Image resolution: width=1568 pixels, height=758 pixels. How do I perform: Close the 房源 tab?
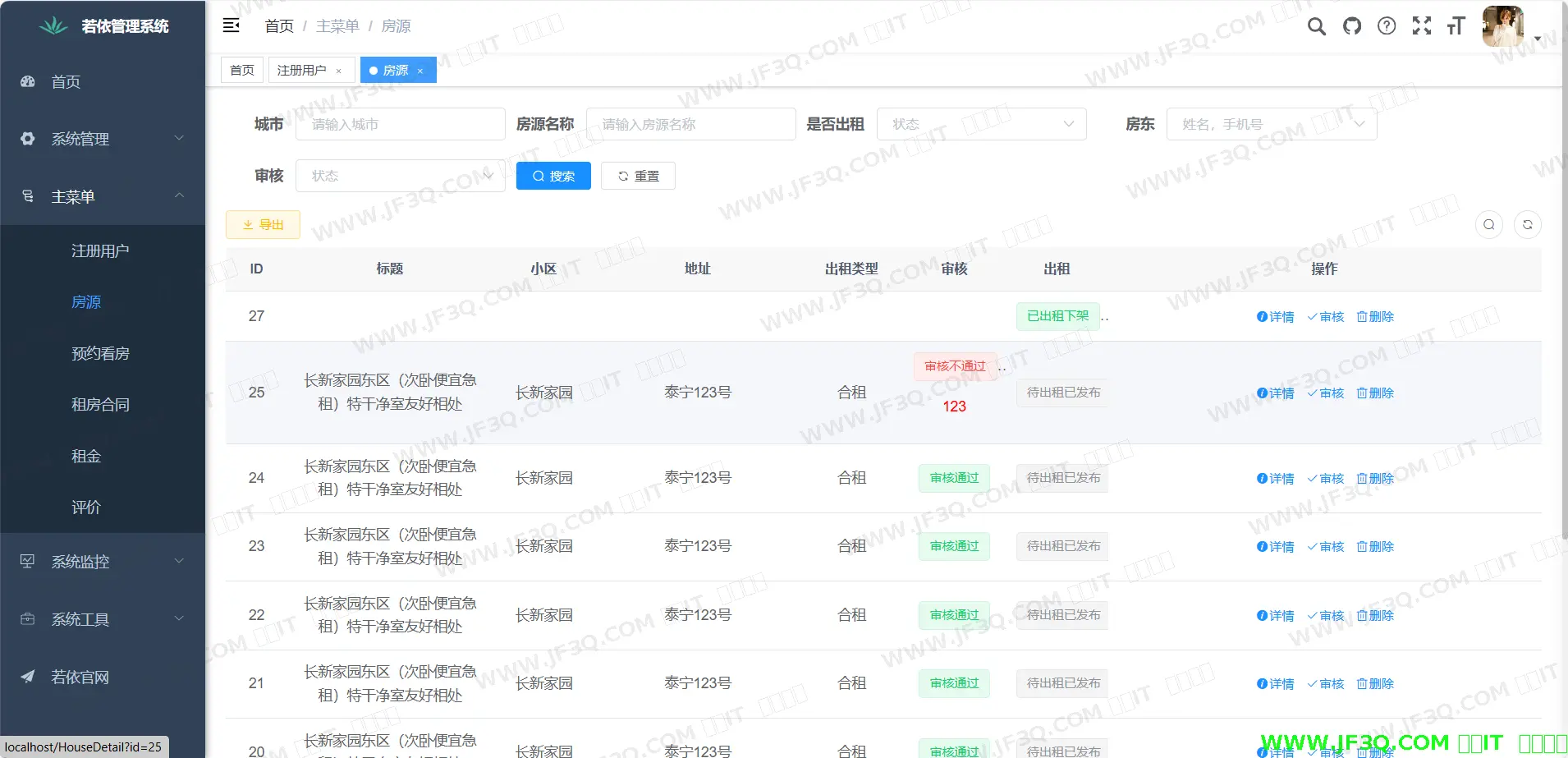[420, 71]
